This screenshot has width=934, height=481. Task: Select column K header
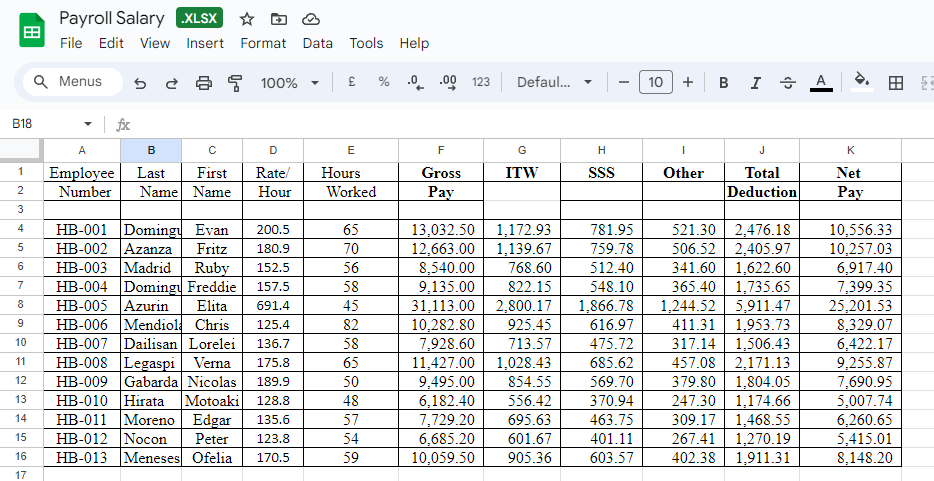[851, 151]
